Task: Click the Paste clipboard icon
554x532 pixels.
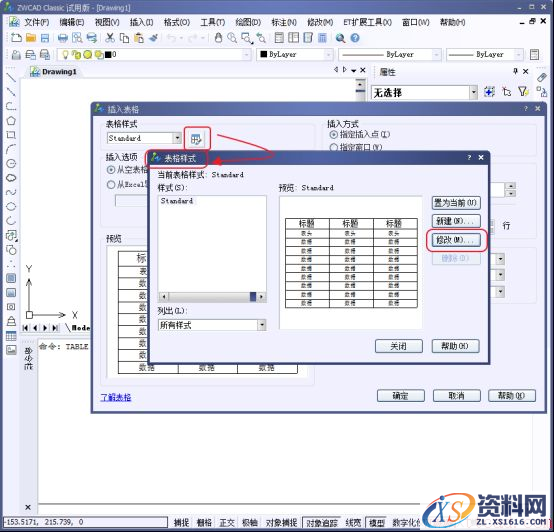Action: (139, 38)
